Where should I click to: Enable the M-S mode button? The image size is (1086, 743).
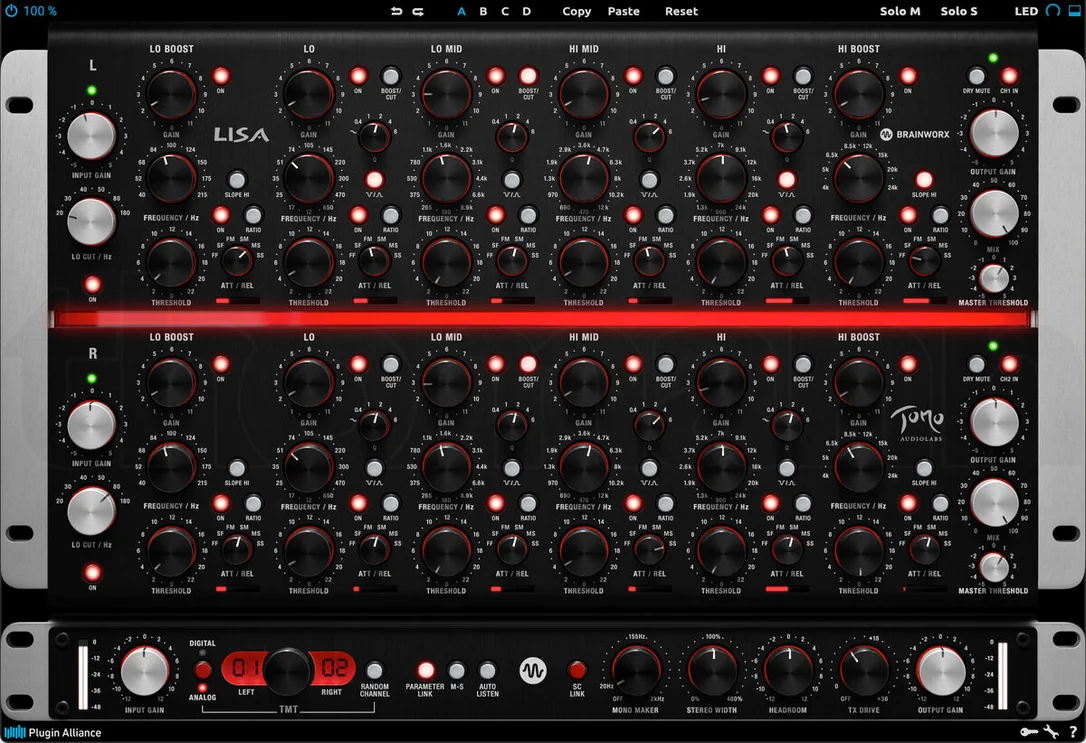[x=456, y=670]
